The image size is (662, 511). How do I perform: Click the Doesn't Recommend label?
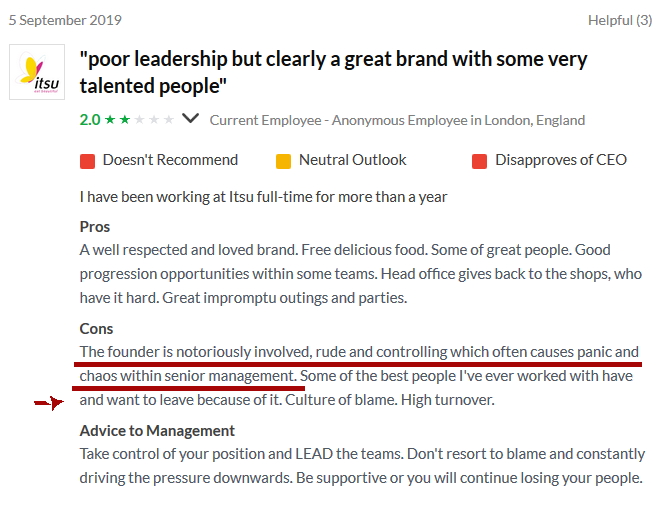(170, 160)
